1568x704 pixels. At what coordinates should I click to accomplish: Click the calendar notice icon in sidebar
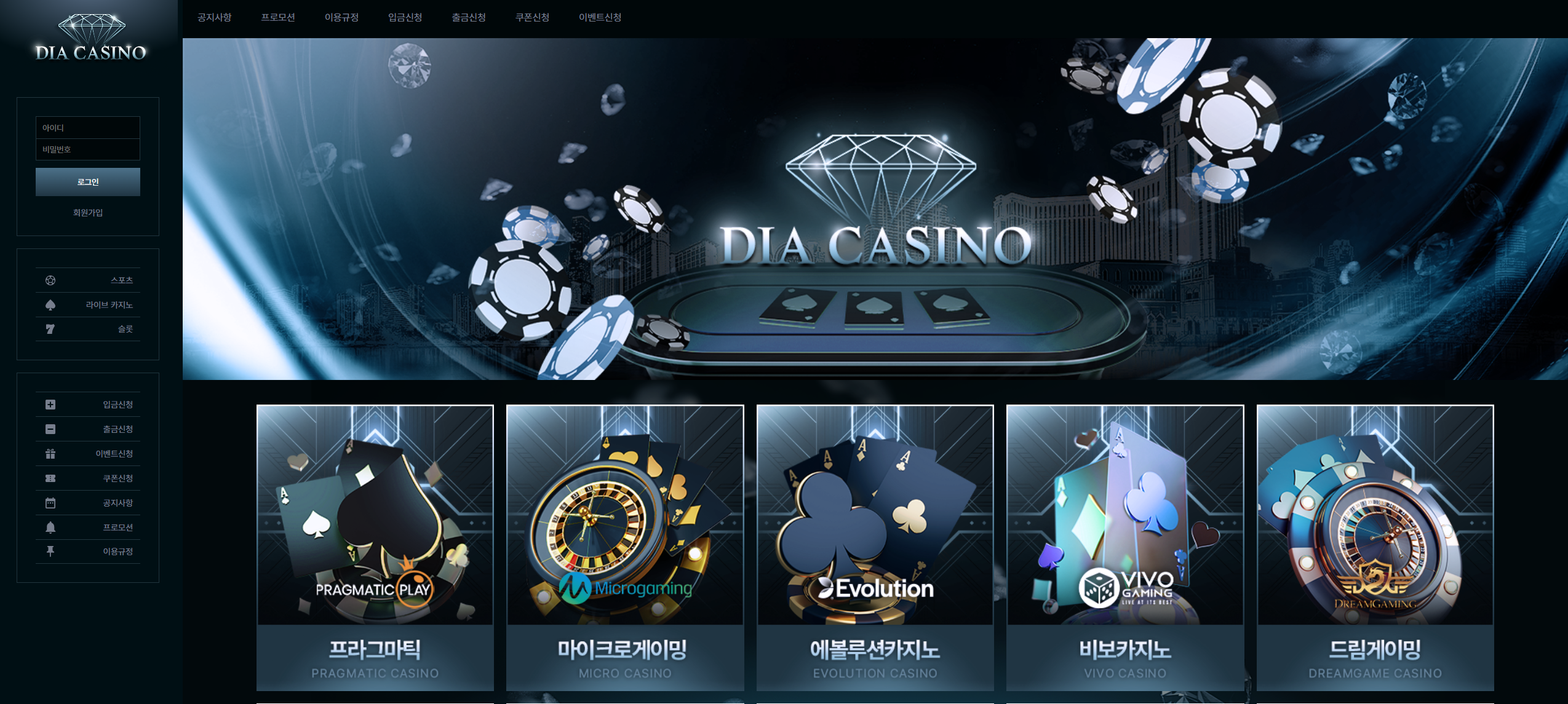click(50, 503)
